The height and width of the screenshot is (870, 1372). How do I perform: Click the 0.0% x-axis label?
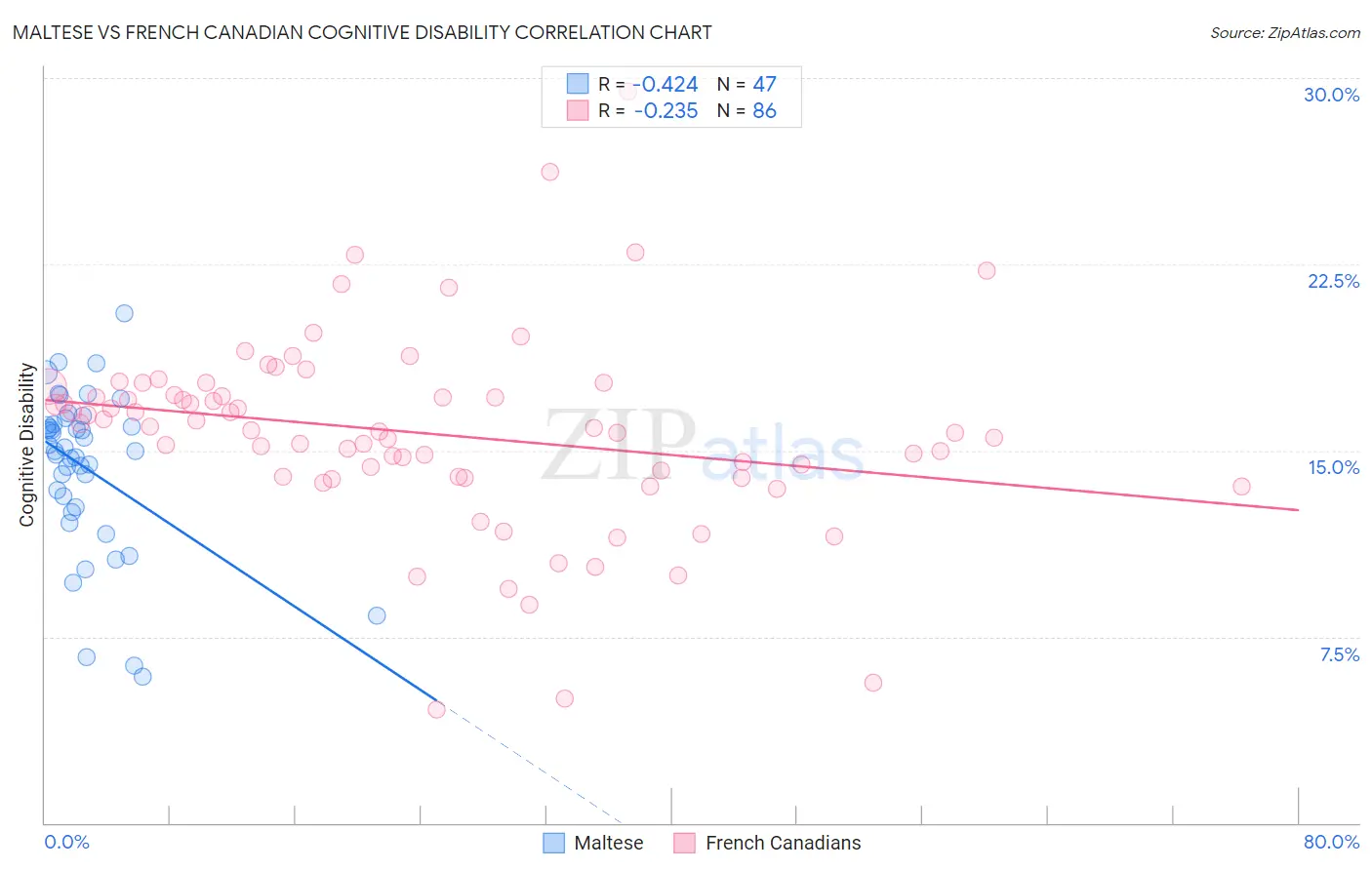point(66,842)
